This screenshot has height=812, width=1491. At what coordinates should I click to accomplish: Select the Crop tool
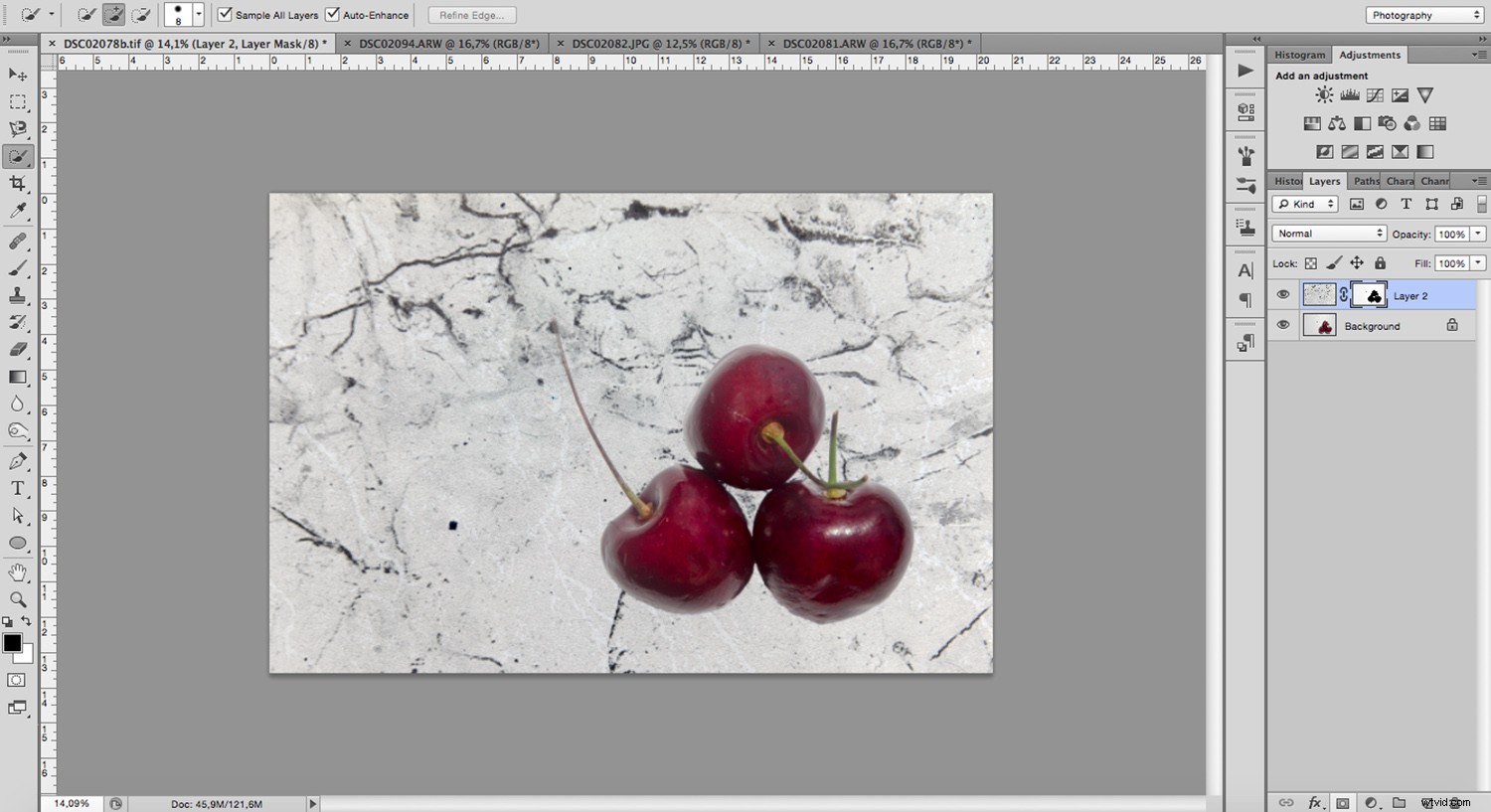(x=18, y=183)
